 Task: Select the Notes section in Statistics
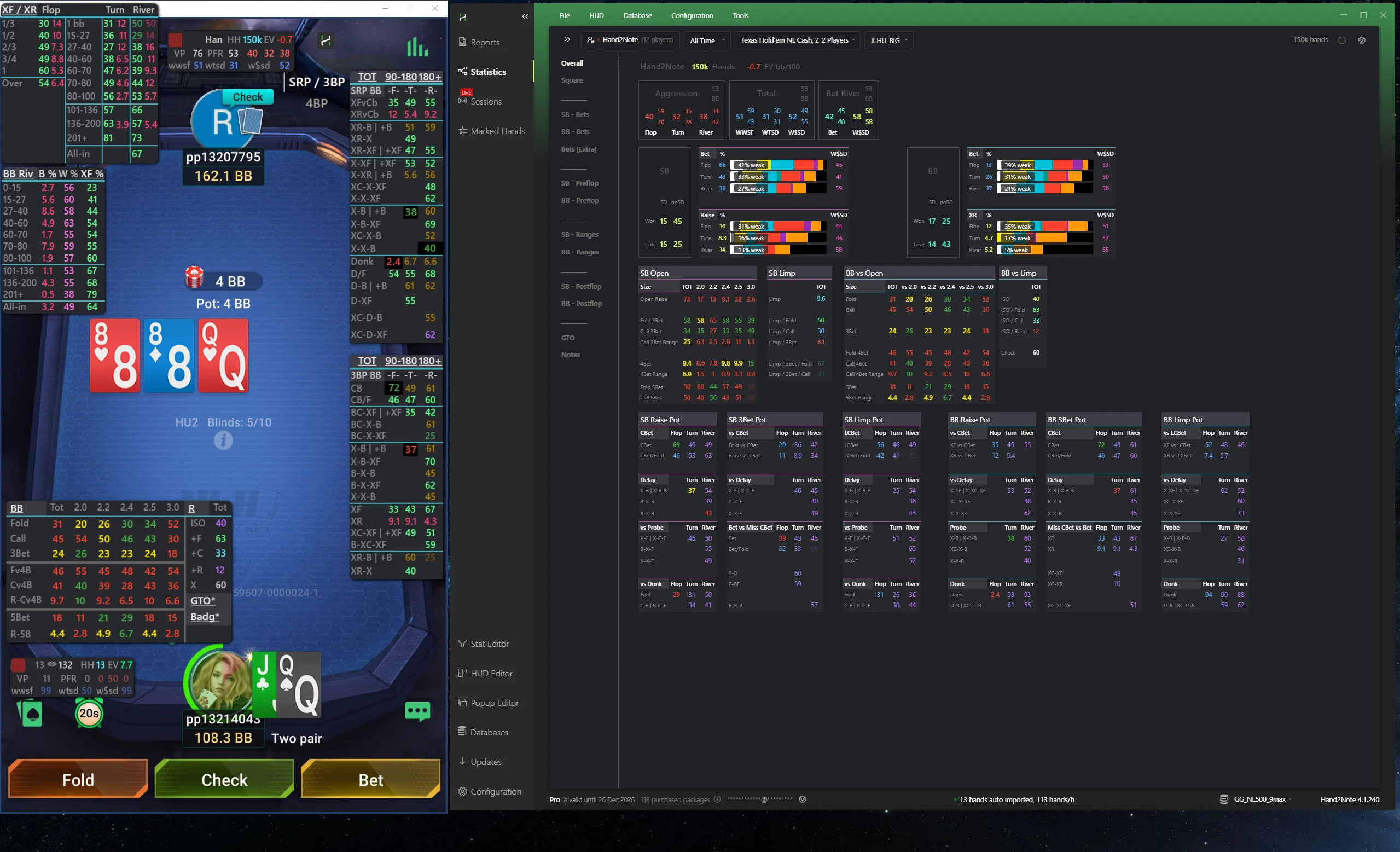tap(571, 354)
